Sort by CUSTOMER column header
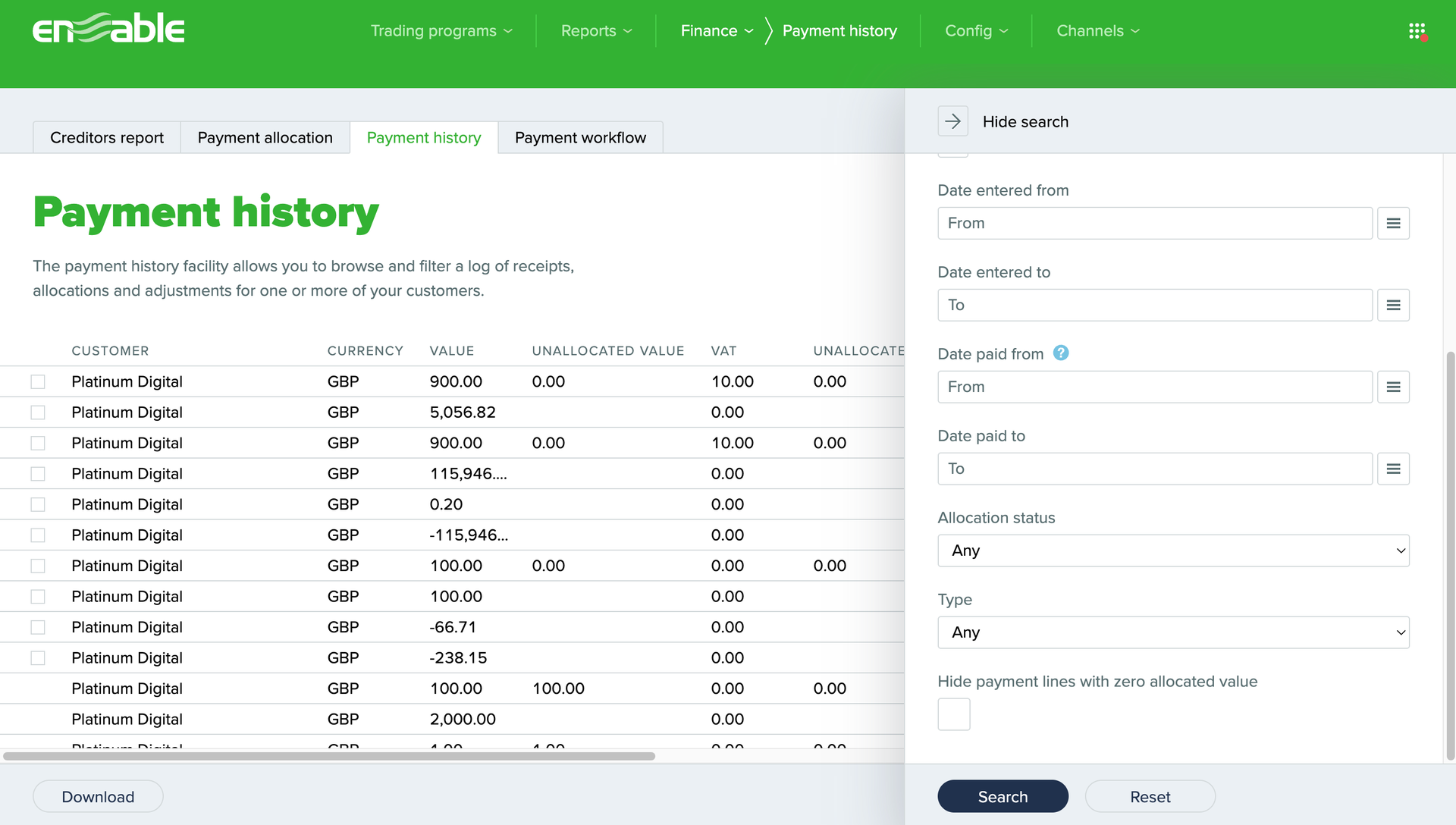This screenshot has height=825, width=1456. pyautogui.click(x=110, y=351)
